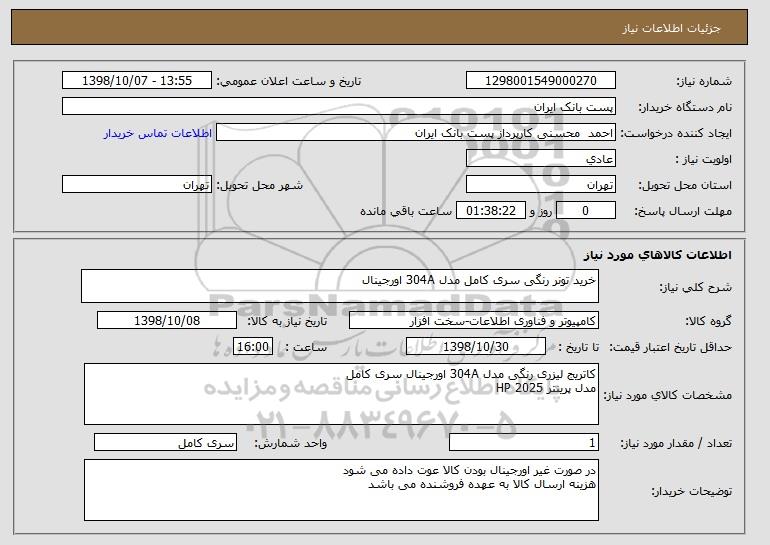The image size is (770, 545).
Task: Select the time field 16:00
Action: pyautogui.click(x=253, y=347)
